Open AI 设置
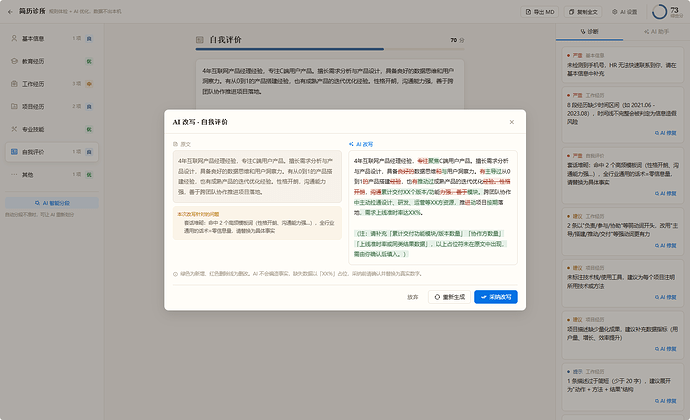This screenshot has height=420, width=690. pyautogui.click(x=624, y=12)
